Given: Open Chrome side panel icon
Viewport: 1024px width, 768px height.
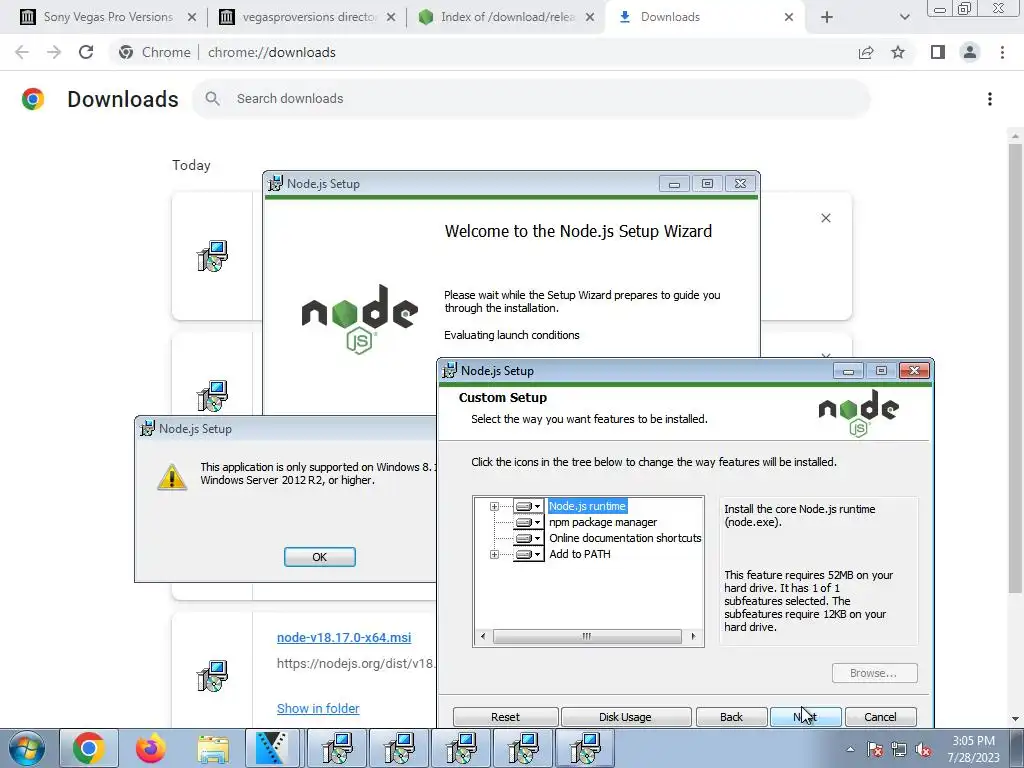Looking at the screenshot, I should 938,52.
